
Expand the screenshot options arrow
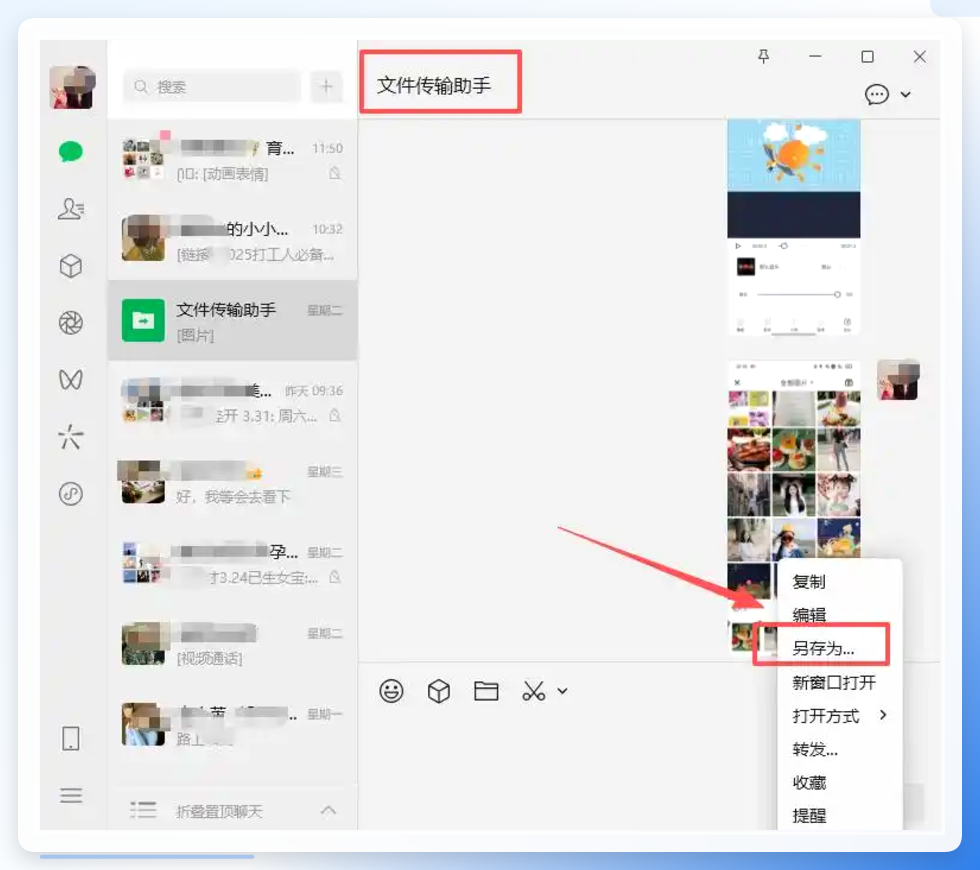tap(562, 691)
